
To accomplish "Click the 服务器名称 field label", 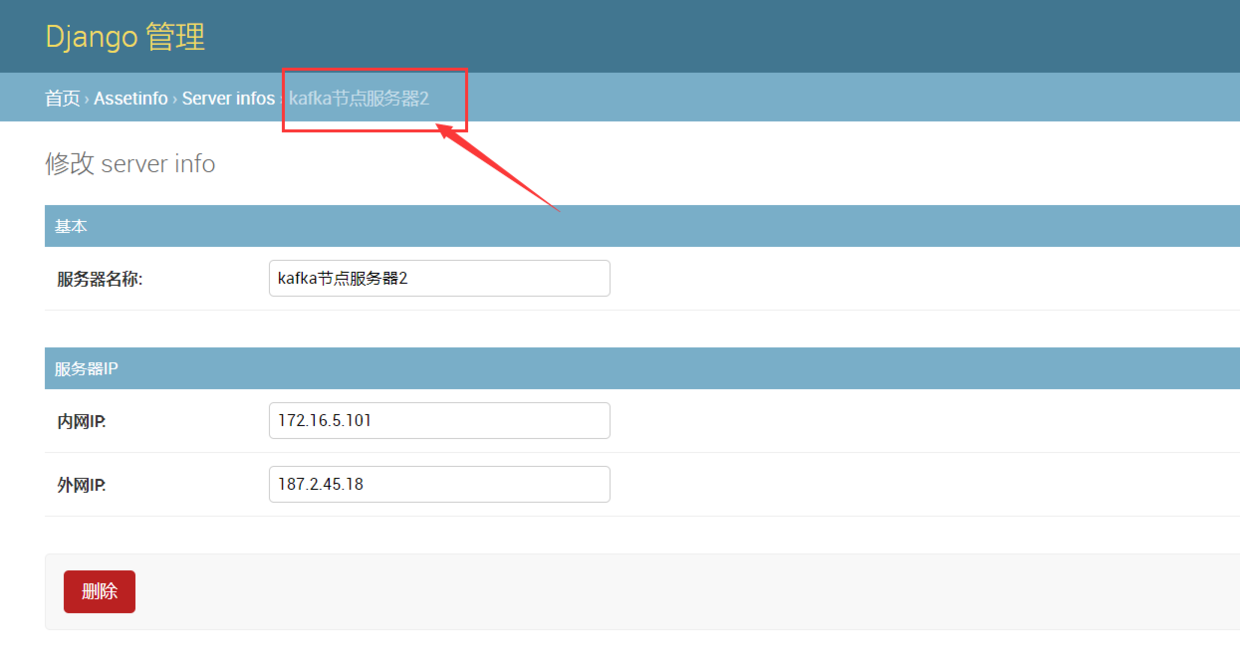I will (x=100, y=279).
